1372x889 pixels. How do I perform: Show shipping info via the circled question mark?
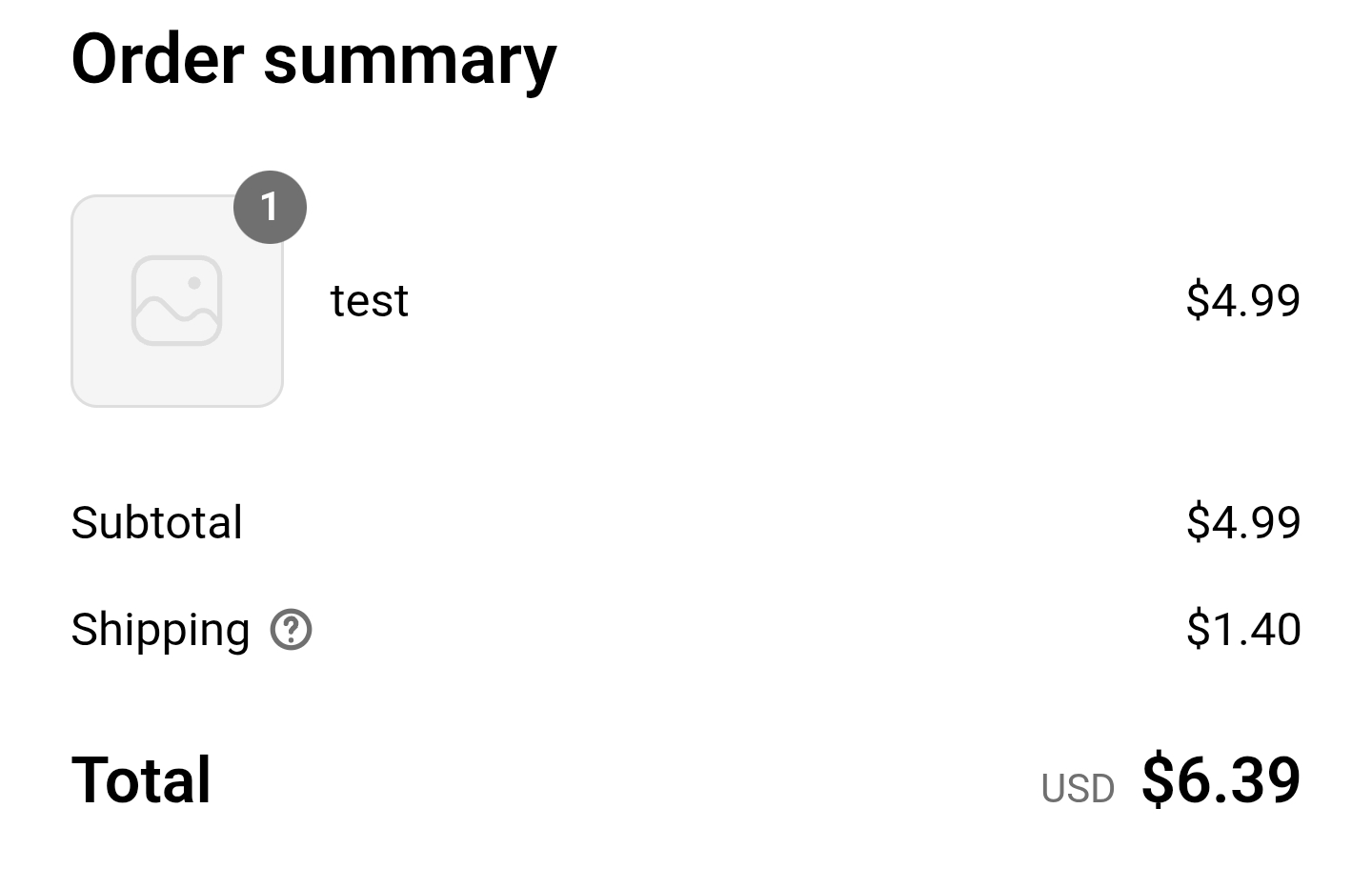[291, 630]
